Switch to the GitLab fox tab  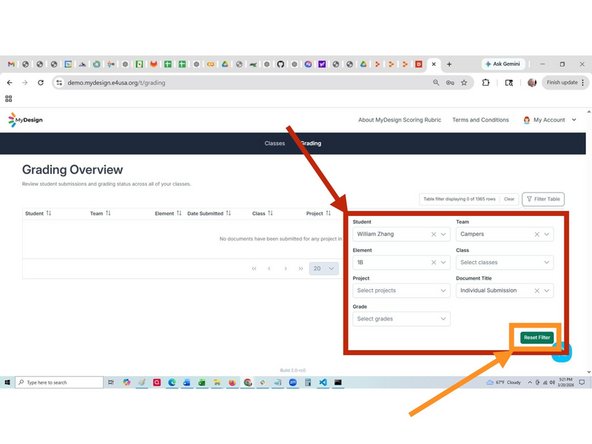[x=153, y=64]
